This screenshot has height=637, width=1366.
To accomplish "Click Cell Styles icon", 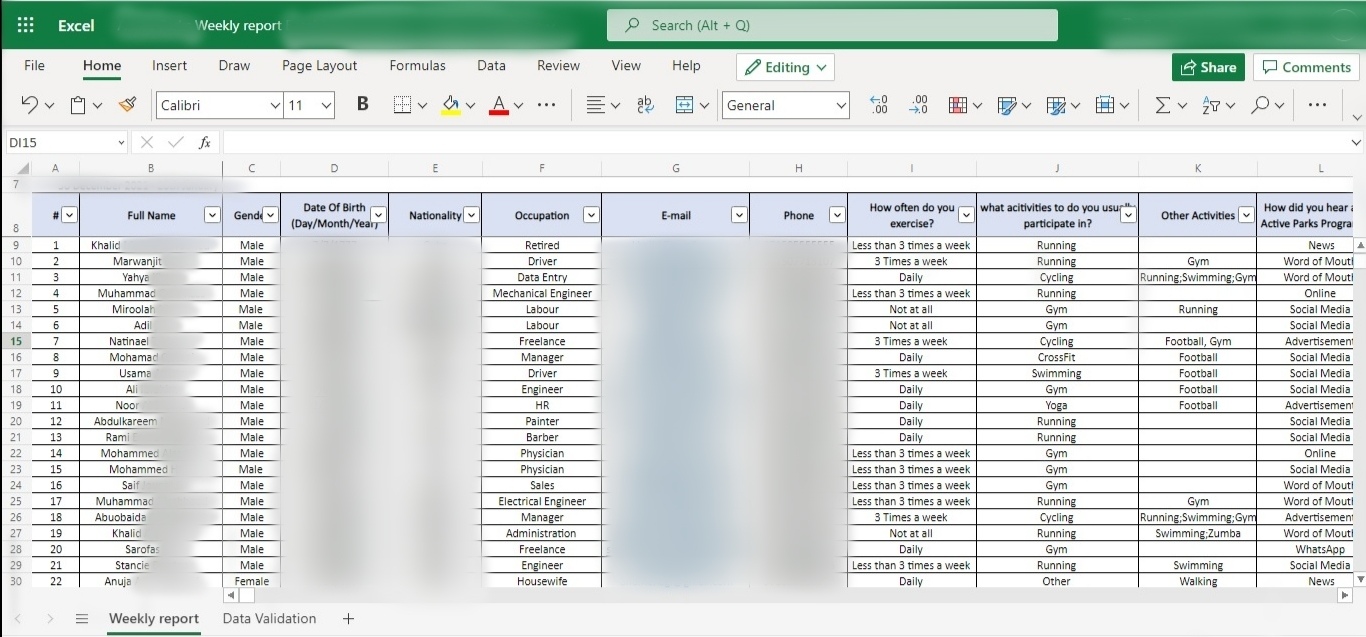I will click(x=1007, y=105).
